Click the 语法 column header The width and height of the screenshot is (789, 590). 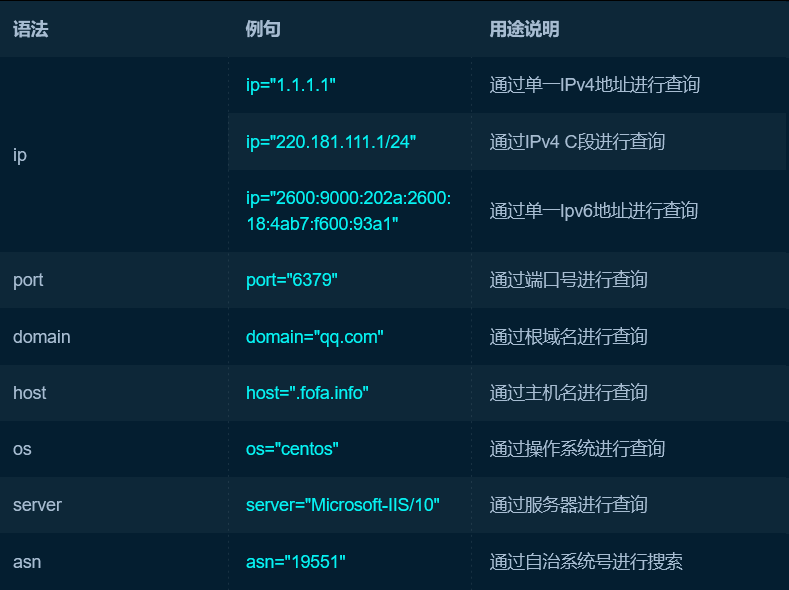point(31,29)
